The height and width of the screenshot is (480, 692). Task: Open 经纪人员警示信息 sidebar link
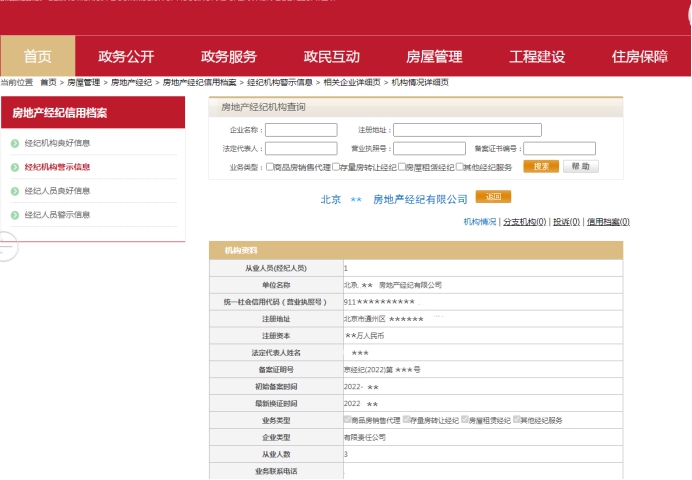pos(57,214)
